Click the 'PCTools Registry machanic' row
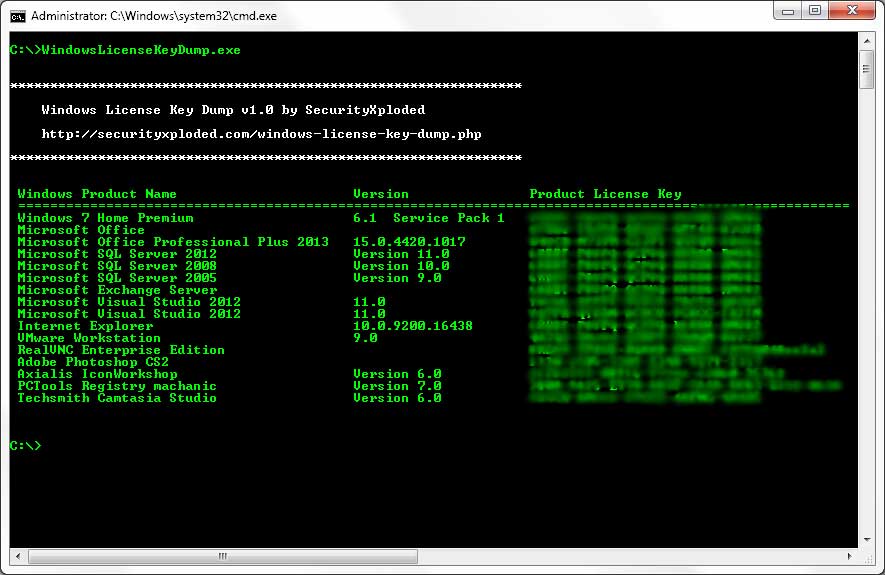885x575 pixels. point(117,386)
